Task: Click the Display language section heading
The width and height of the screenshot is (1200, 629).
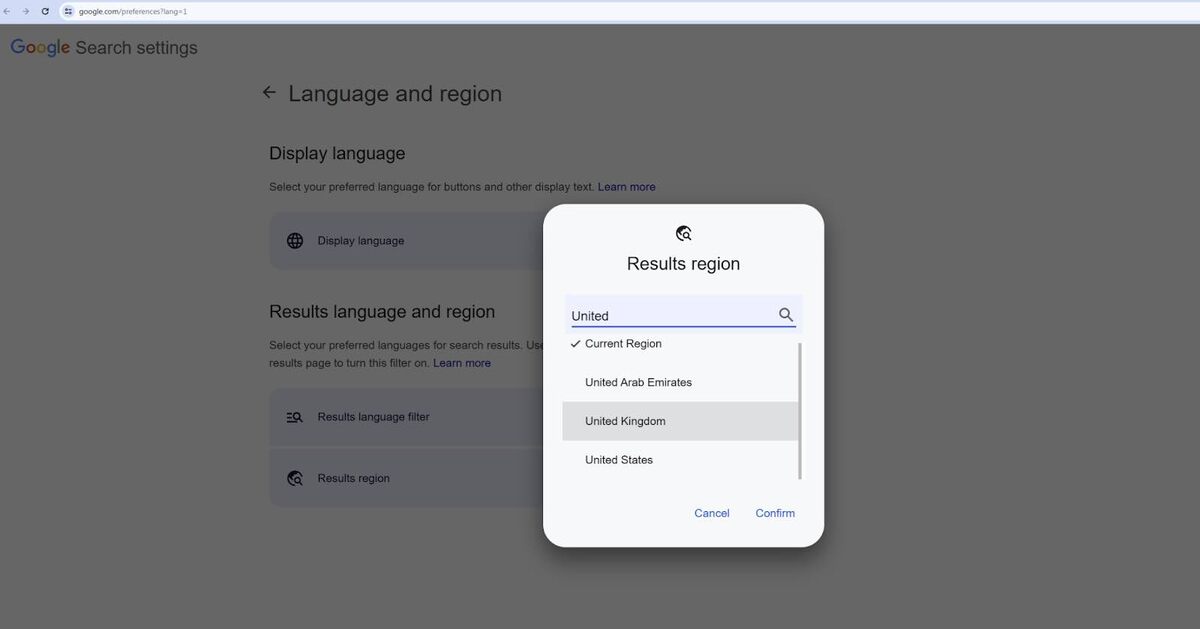Action: tap(337, 154)
